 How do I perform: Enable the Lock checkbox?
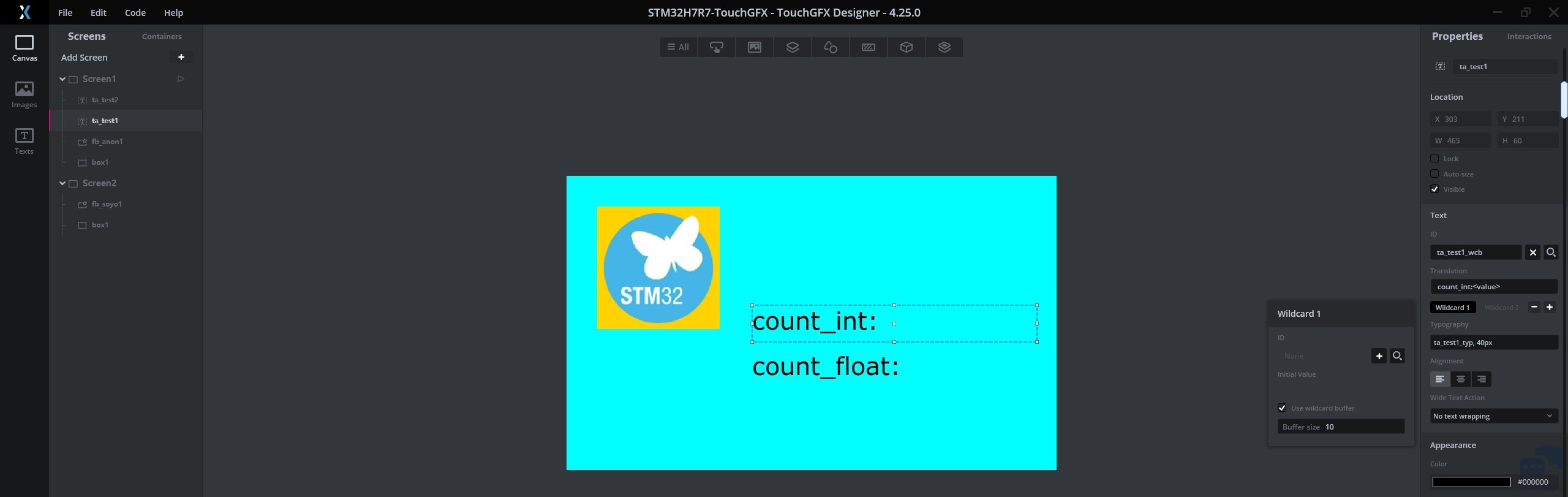click(1434, 159)
